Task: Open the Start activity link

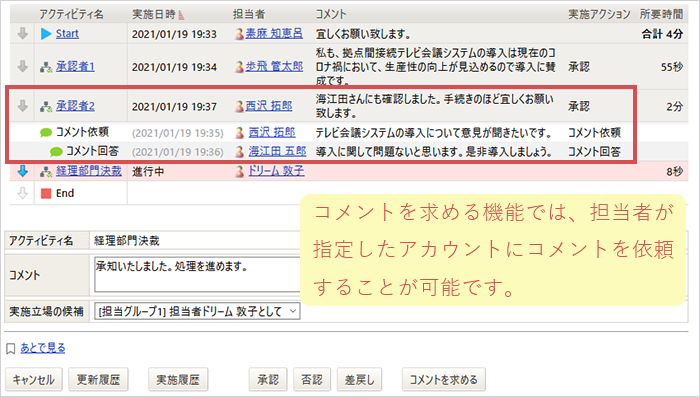Action: [x=67, y=33]
